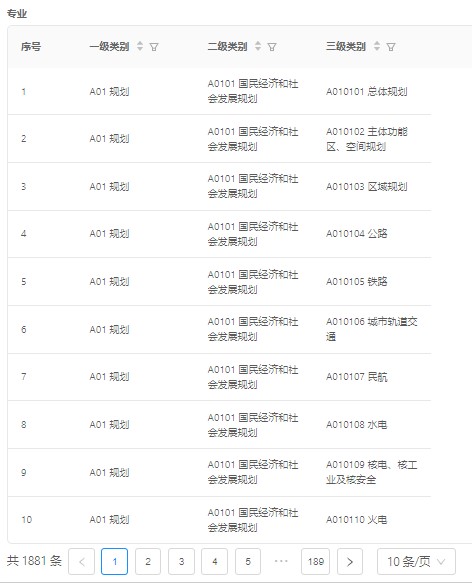Open the filter for 一级类别 column
Viewport: 472px width, 587px height.
click(154, 47)
